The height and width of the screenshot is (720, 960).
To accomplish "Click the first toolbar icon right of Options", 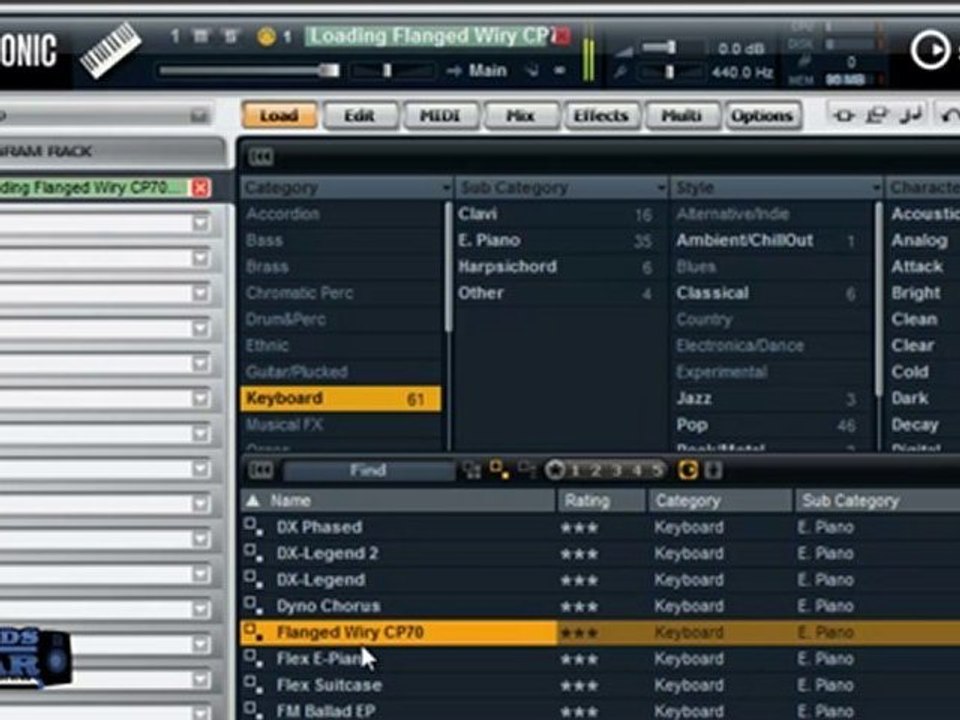I will coord(844,115).
